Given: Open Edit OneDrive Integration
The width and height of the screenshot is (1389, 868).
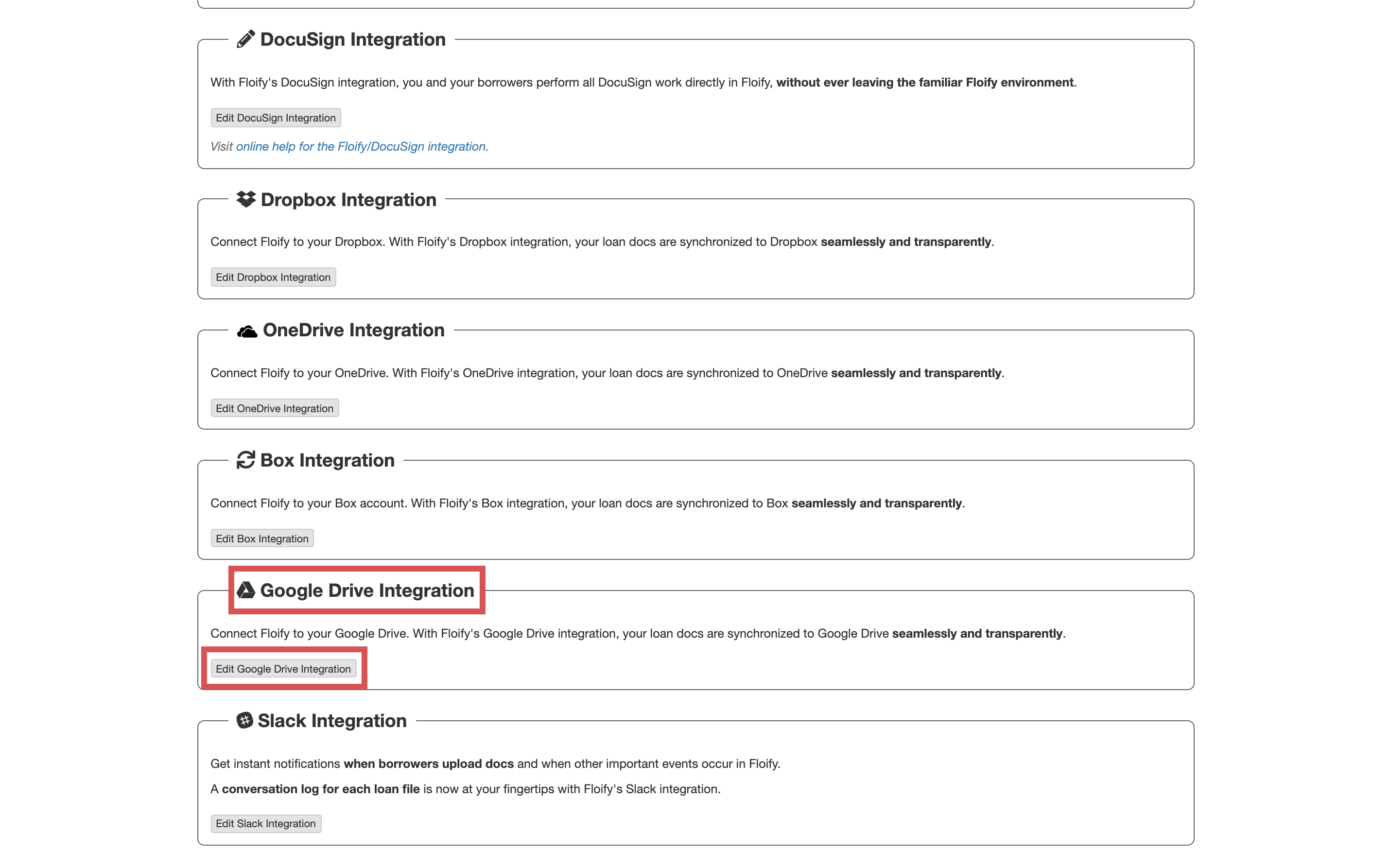Looking at the screenshot, I should (x=275, y=408).
